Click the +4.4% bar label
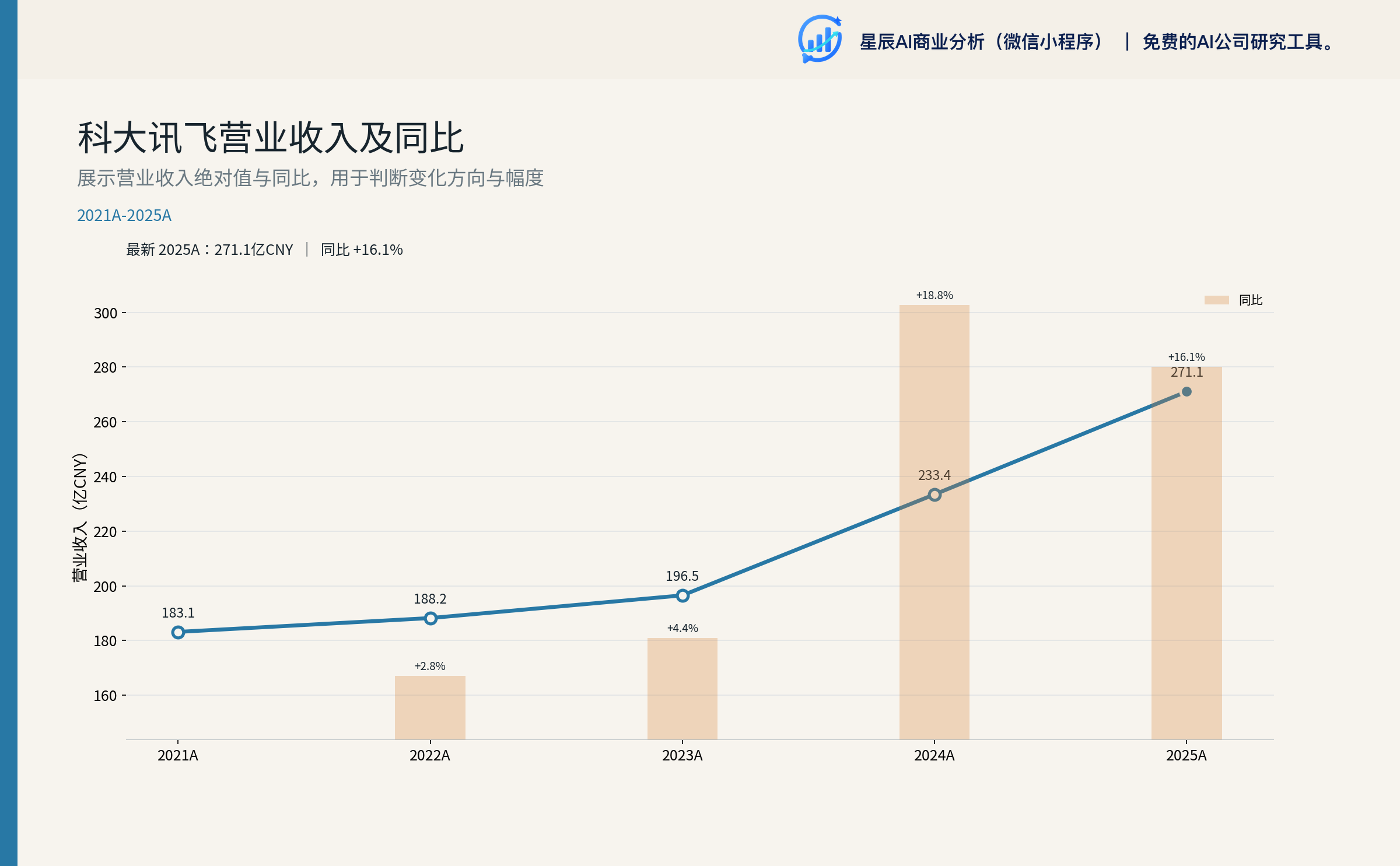 point(682,628)
